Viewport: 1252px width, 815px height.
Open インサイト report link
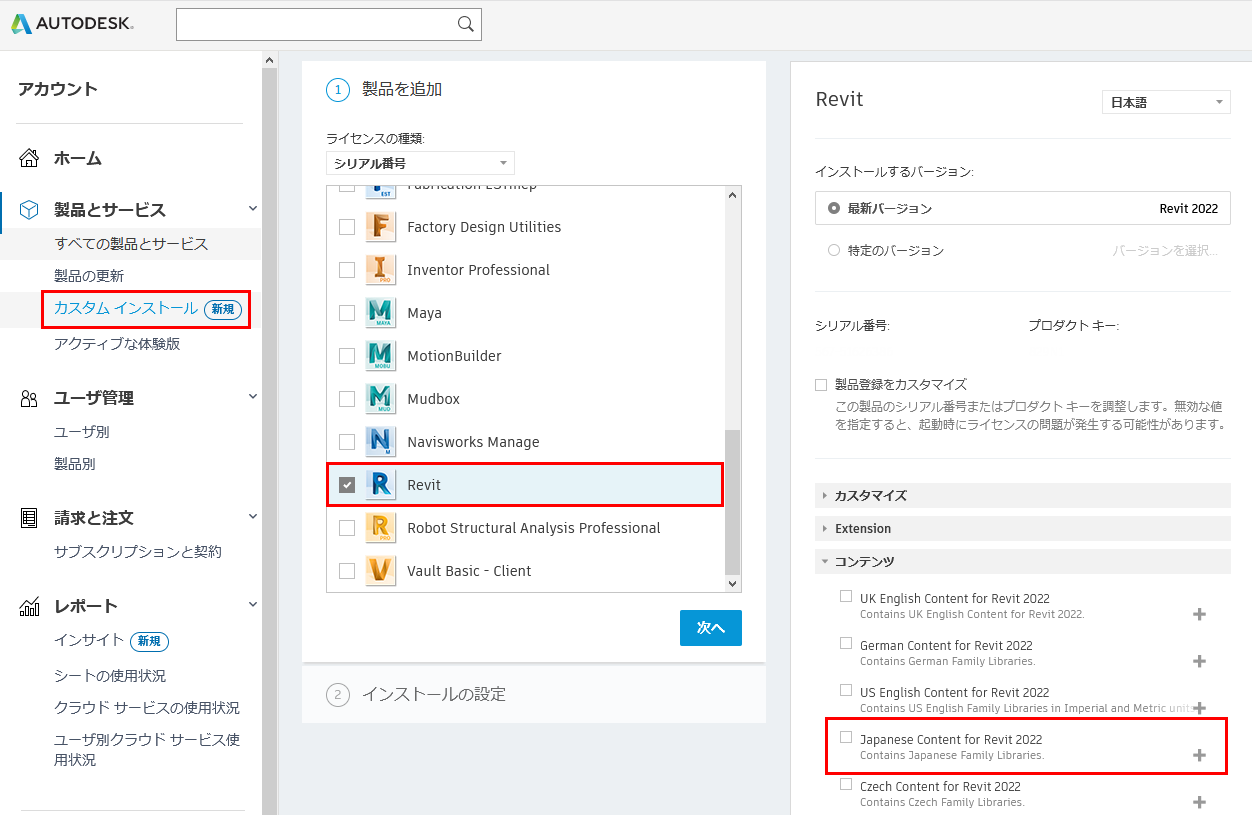(x=89, y=640)
